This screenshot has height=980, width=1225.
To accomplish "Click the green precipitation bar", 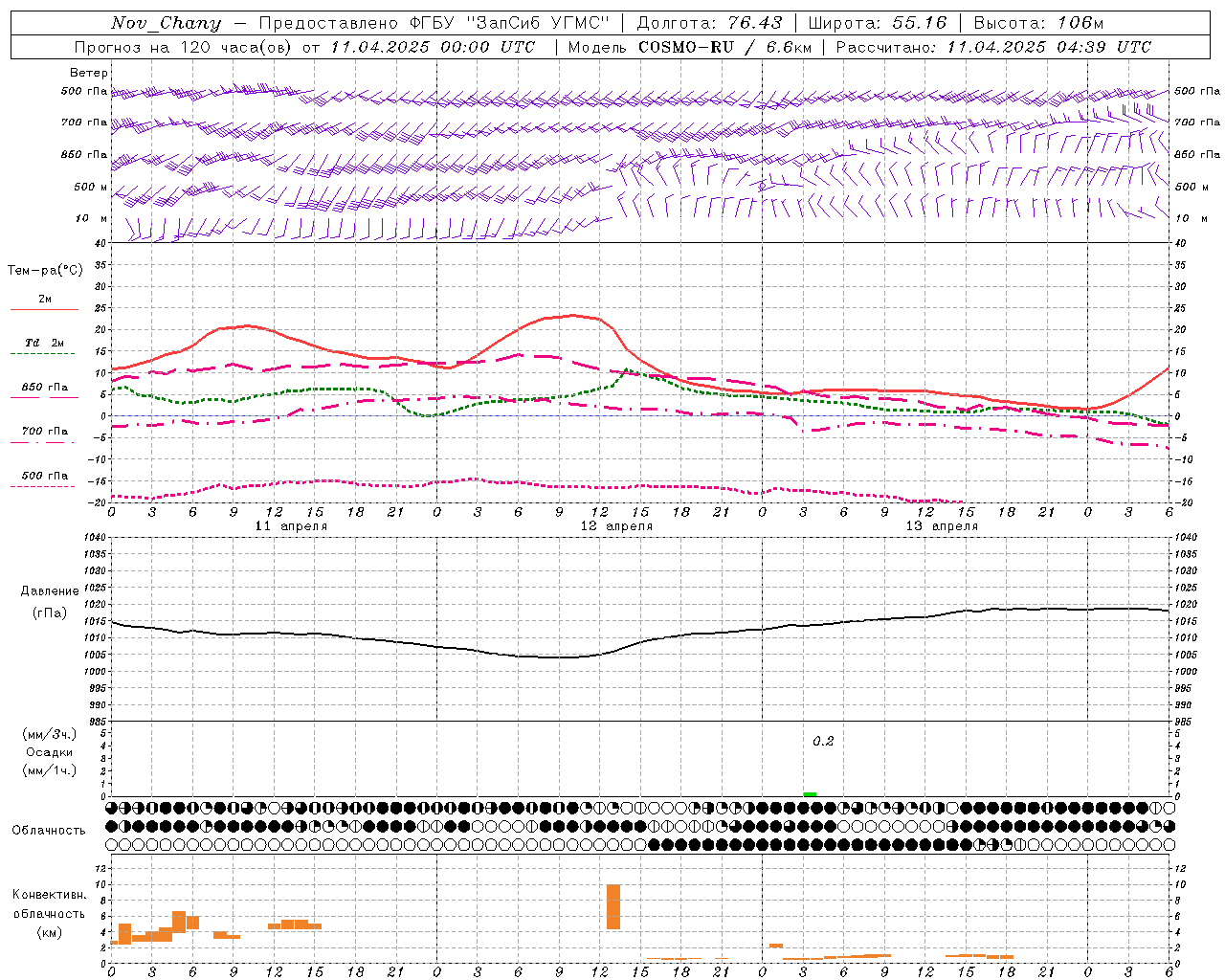I will 810,794.
